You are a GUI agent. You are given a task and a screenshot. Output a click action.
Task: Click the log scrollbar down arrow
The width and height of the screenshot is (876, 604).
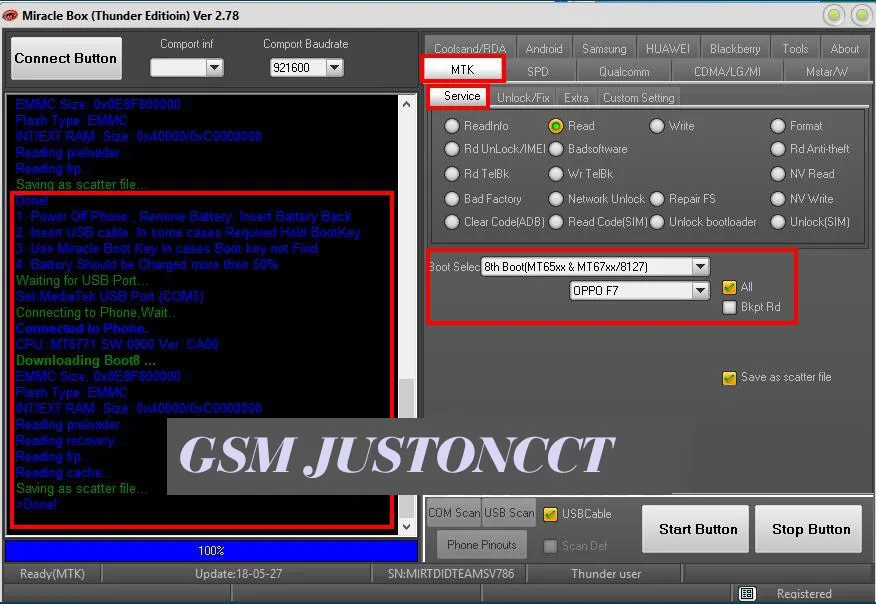406,526
